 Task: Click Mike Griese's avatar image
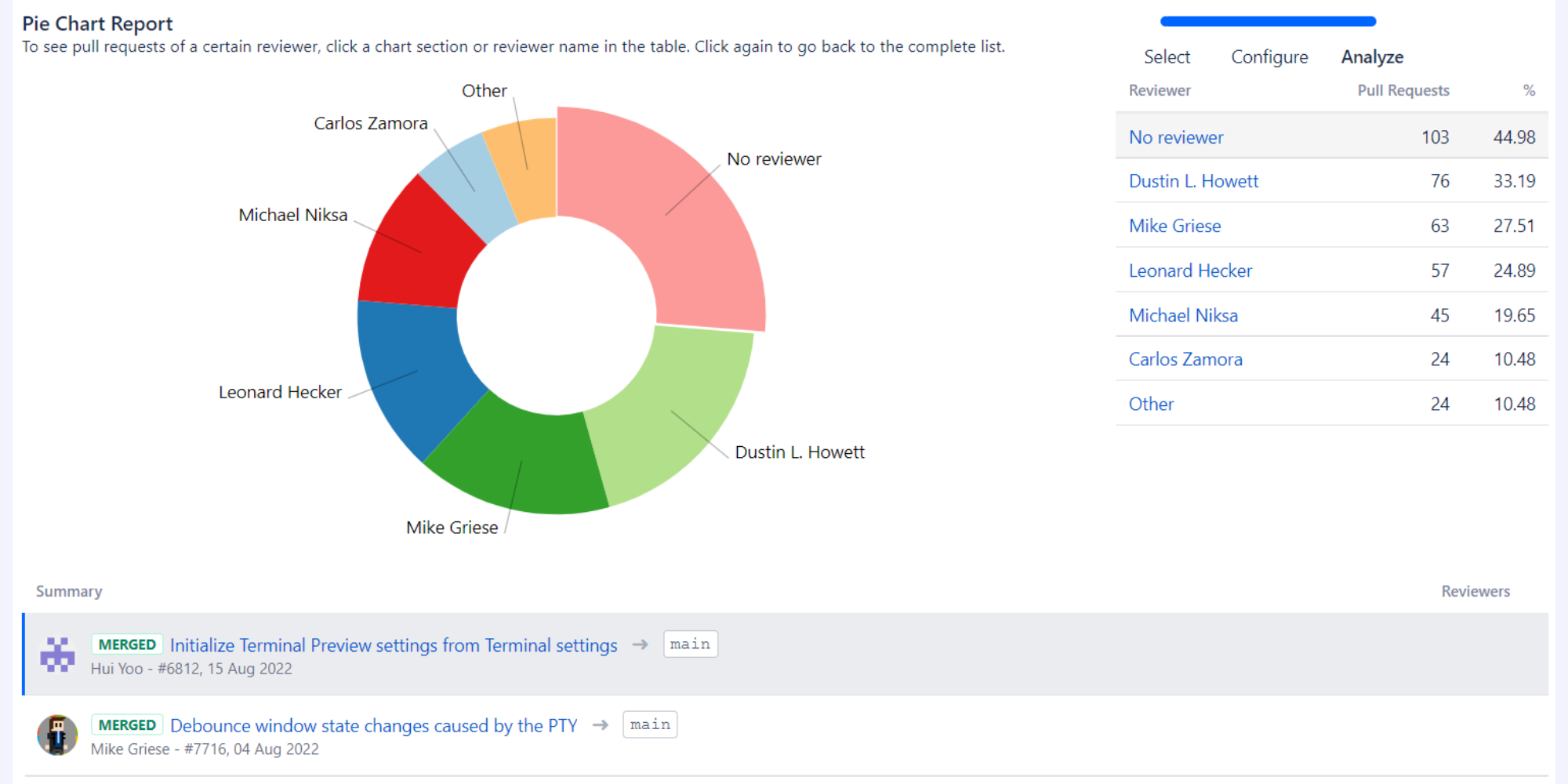coord(57,735)
